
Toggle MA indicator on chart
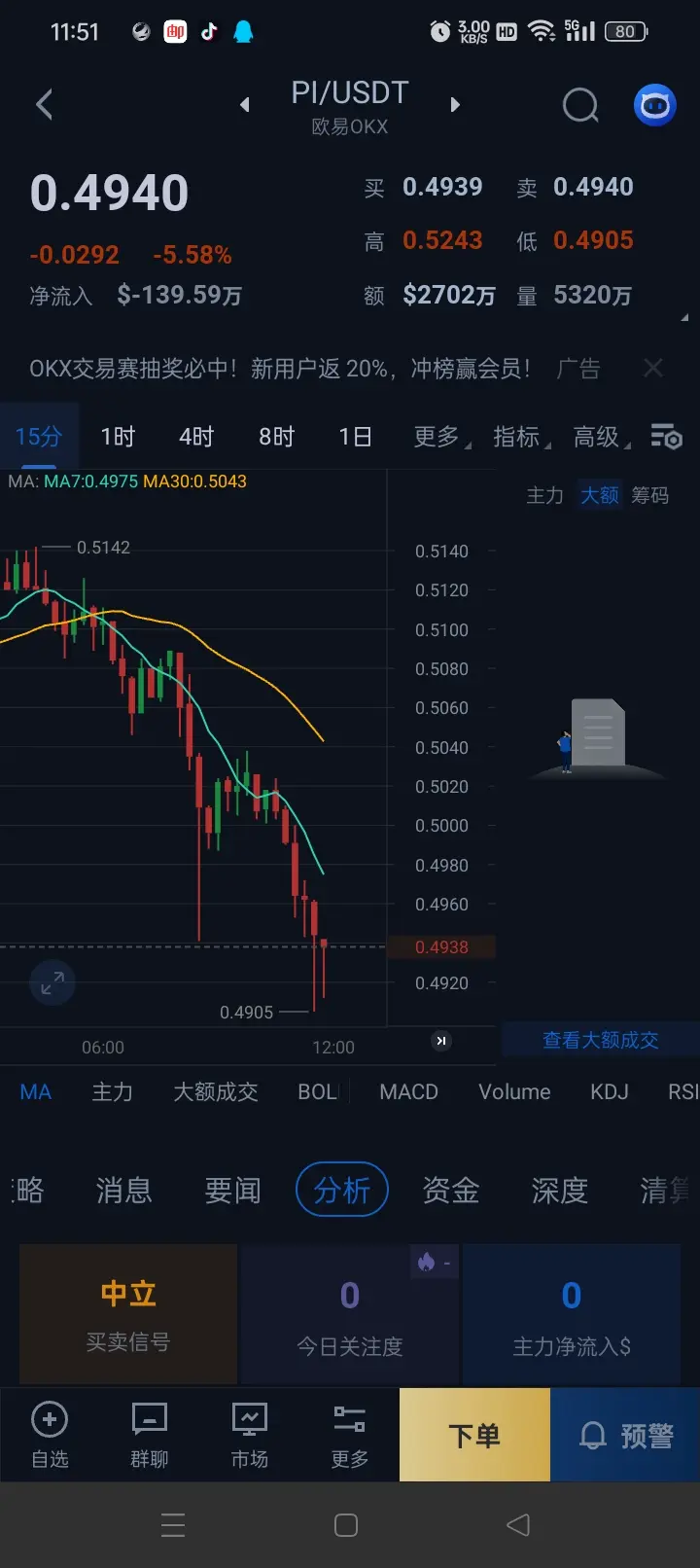[x=35, y=1091]
